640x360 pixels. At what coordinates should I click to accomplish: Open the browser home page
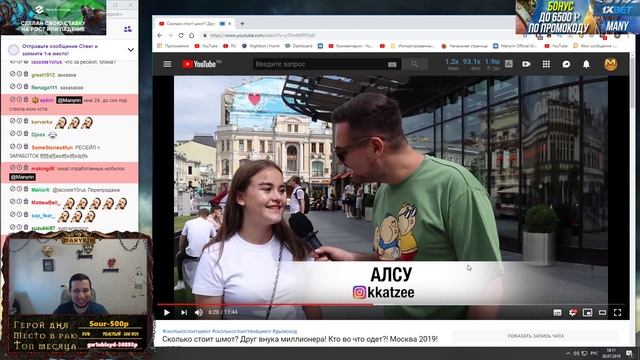pyautogui.click(x=191, y=36)
